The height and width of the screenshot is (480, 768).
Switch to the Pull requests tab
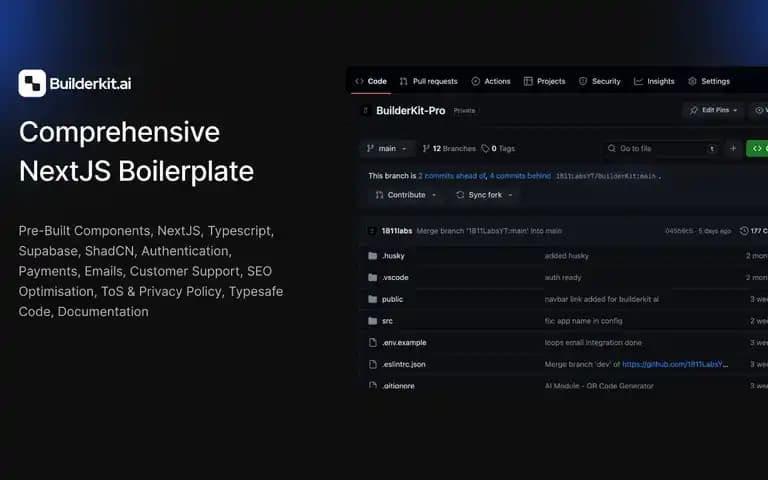(x=429, y=81)
